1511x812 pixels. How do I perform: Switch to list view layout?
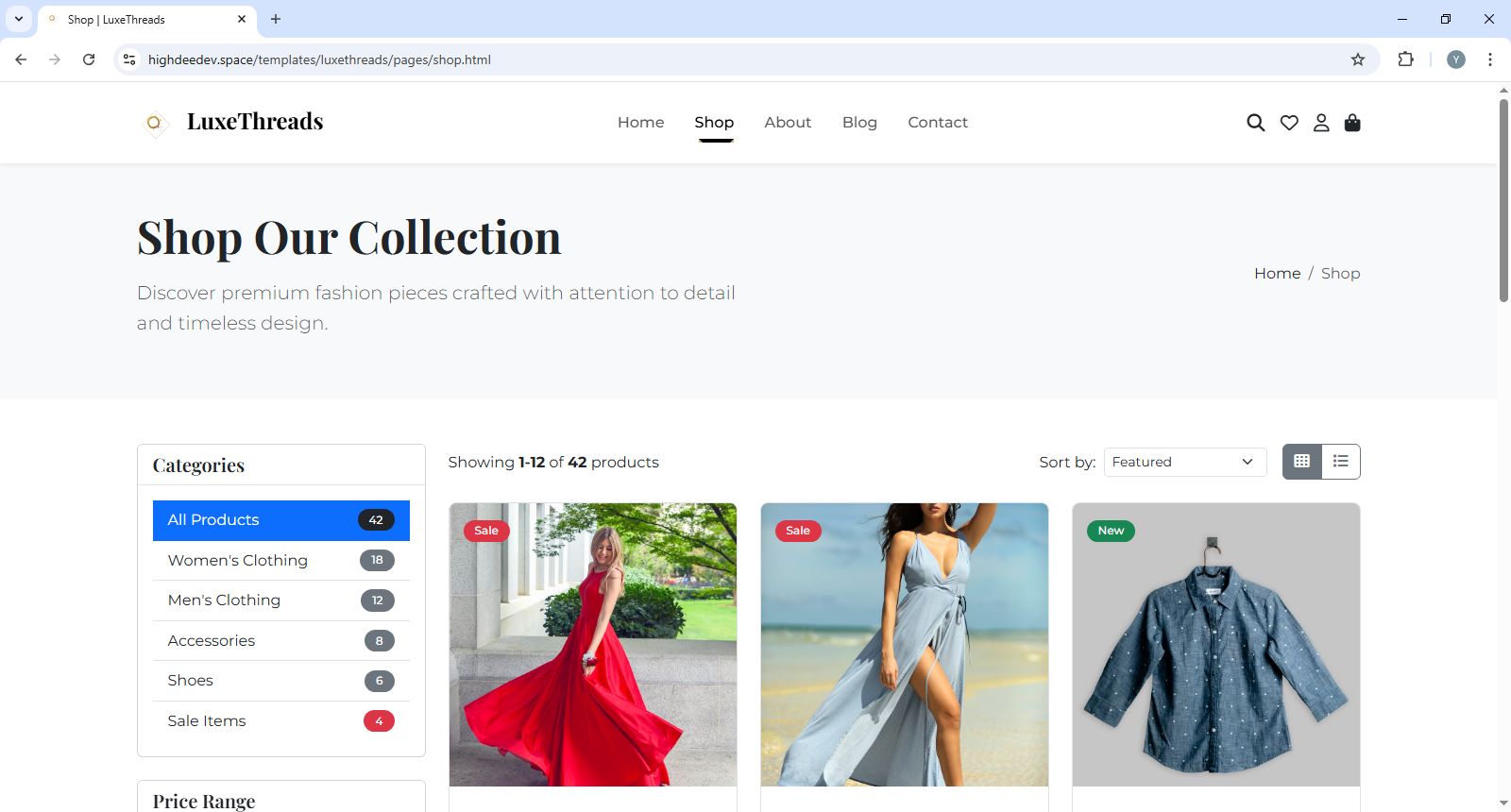[1341, 462]
